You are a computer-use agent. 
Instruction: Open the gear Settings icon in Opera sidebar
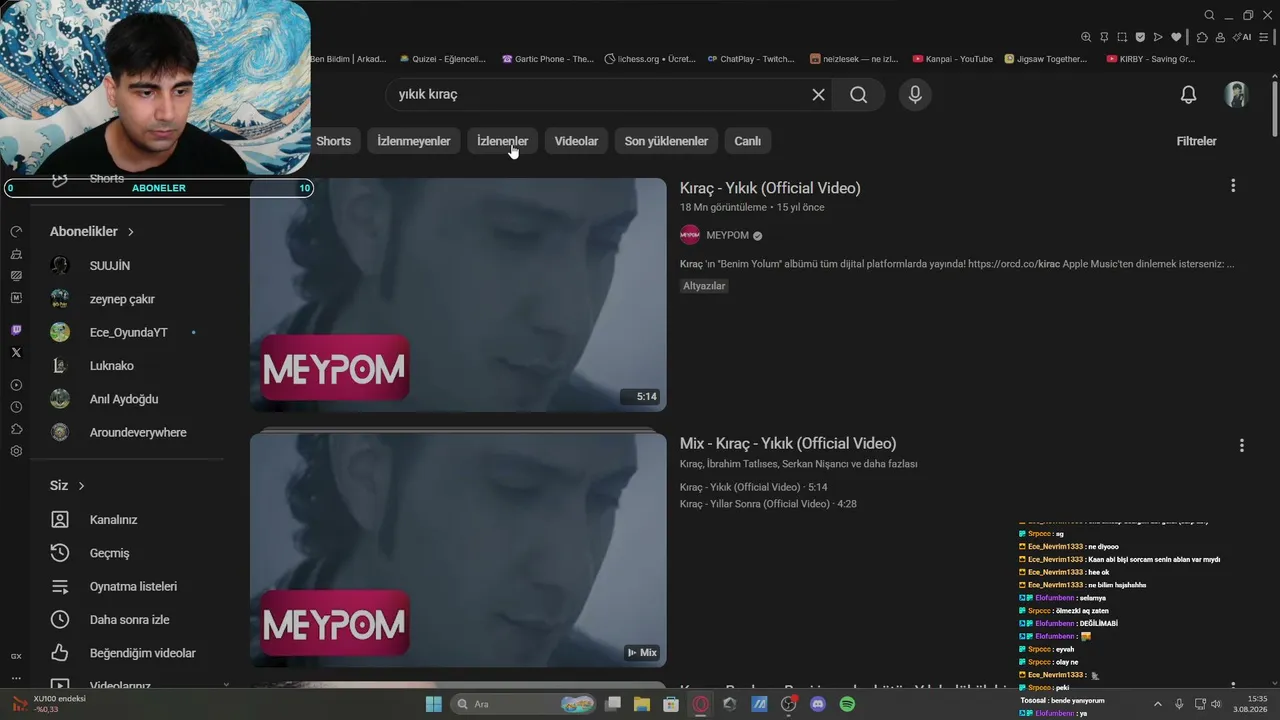(x=16, y=451)
